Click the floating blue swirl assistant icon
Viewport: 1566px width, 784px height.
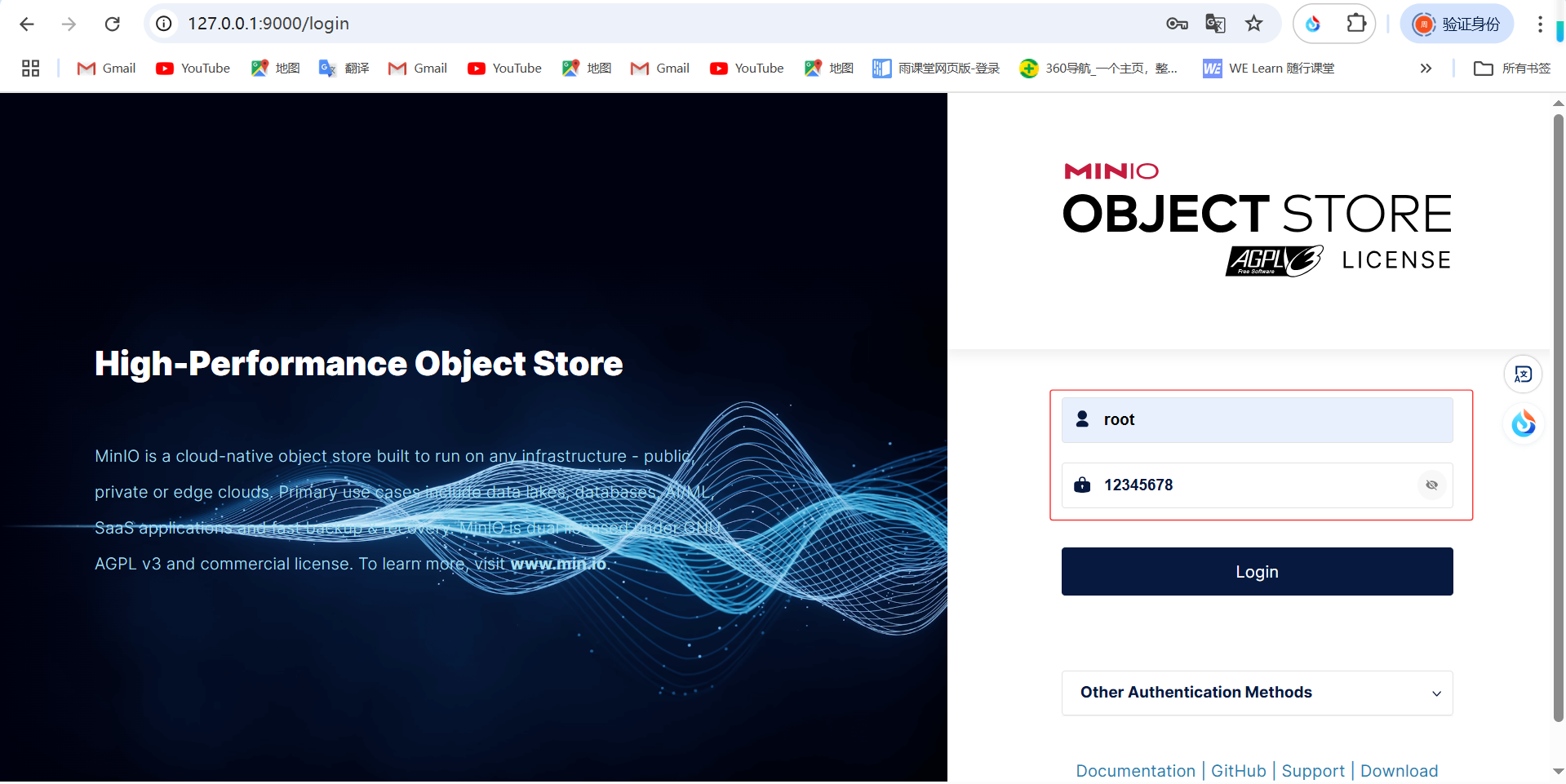click(x=1523, y=423)
